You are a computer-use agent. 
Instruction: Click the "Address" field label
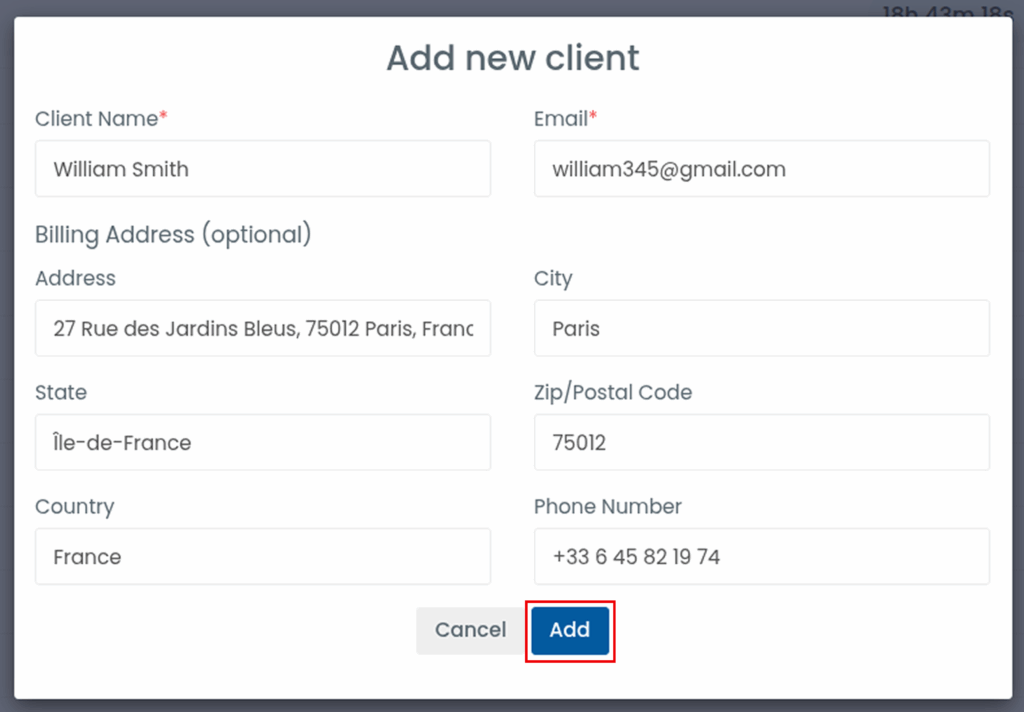pos(75,279)
